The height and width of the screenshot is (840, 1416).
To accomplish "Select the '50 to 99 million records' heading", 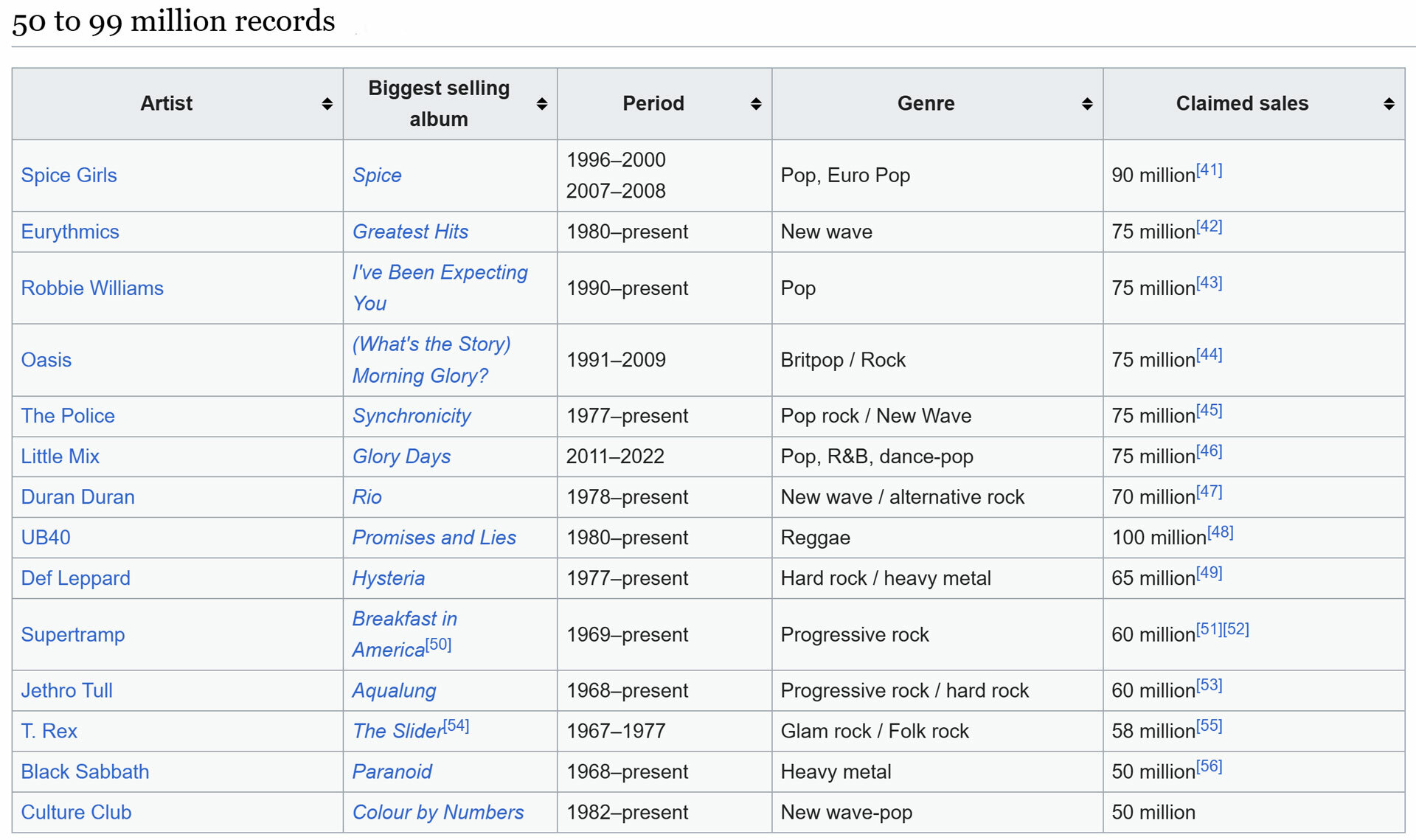I will pos(173,21).
